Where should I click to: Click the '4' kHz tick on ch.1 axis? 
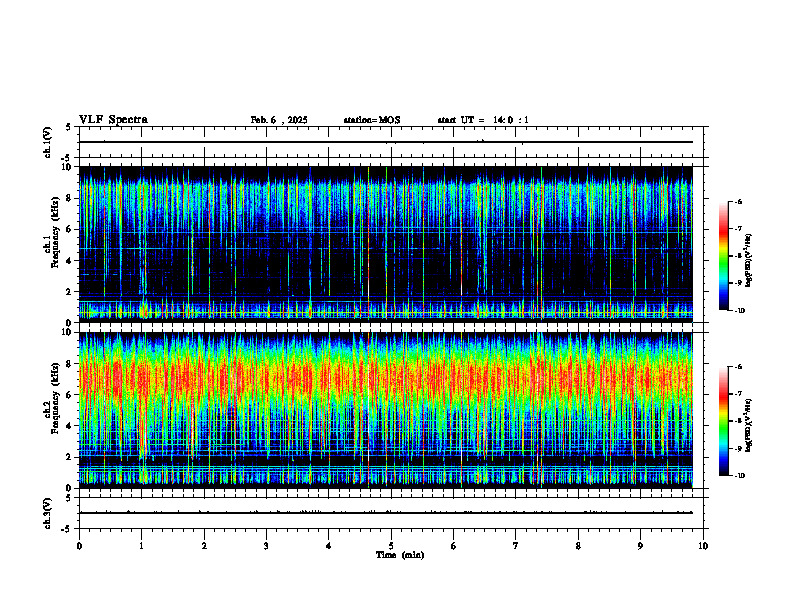(x=71, y=261)
